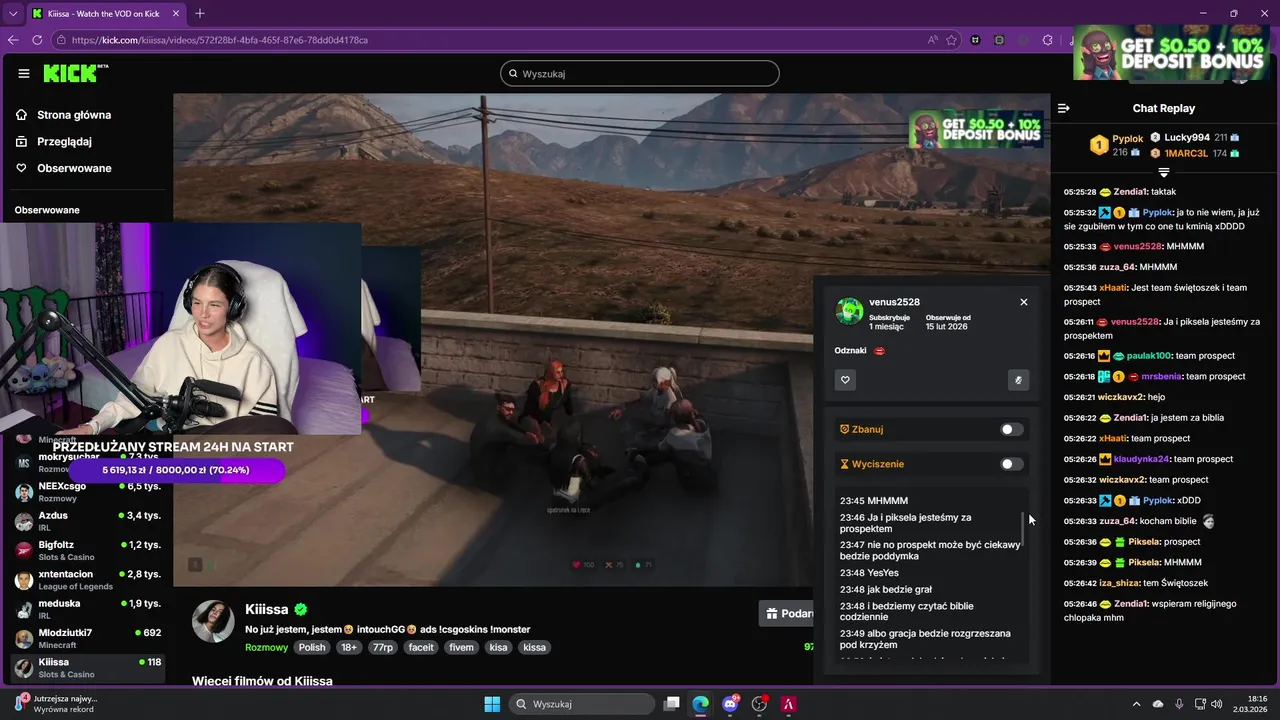Viewport: 1280px width, 720px height.
Task: Click Kiiissa's channel avatar
Action: 213,622
